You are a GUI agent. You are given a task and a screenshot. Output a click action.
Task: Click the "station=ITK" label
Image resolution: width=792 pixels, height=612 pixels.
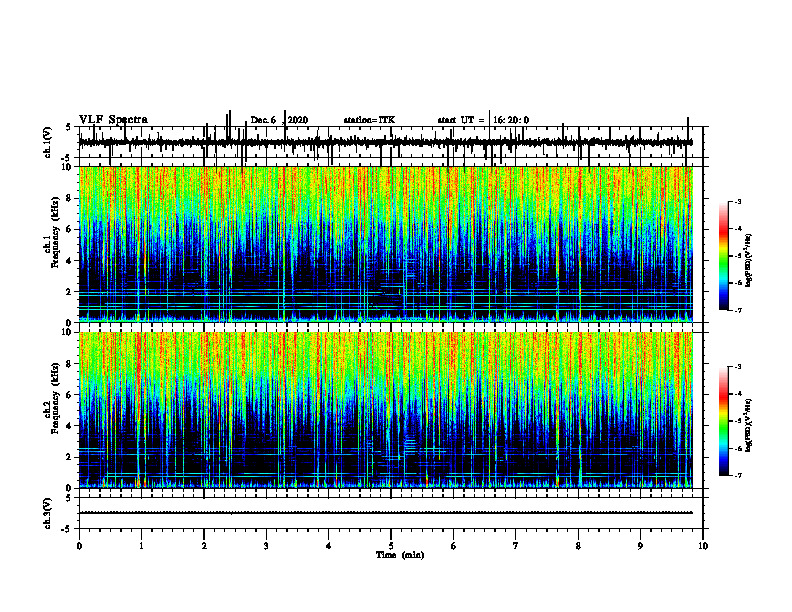click(x=369, y=120)
